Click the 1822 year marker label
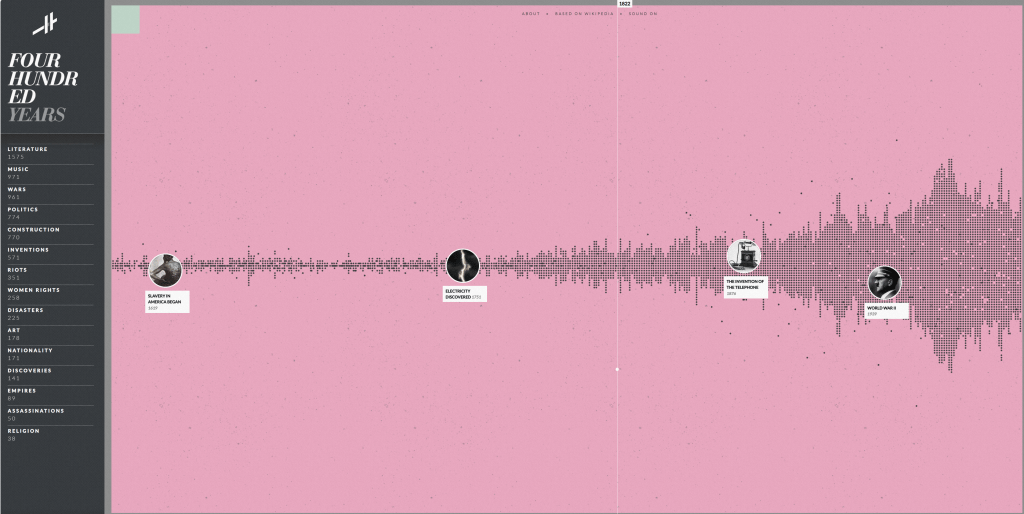Screen dimensions: 1024x514 click(x=624, y=4)
